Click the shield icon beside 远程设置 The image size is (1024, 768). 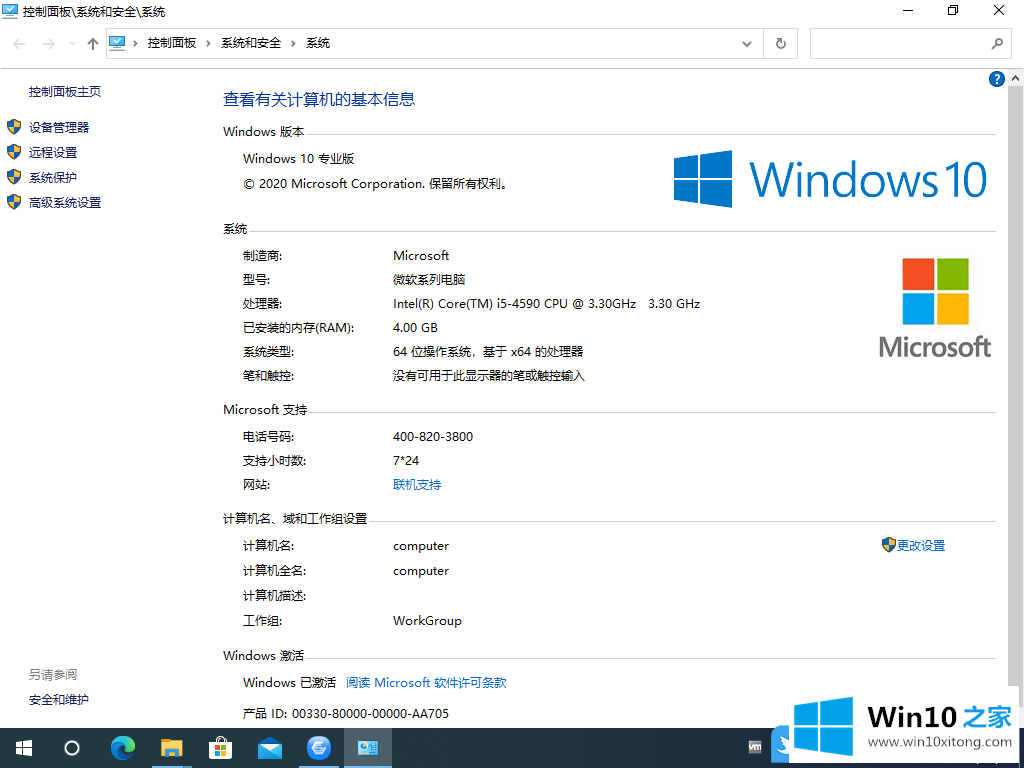pos(14,152)
